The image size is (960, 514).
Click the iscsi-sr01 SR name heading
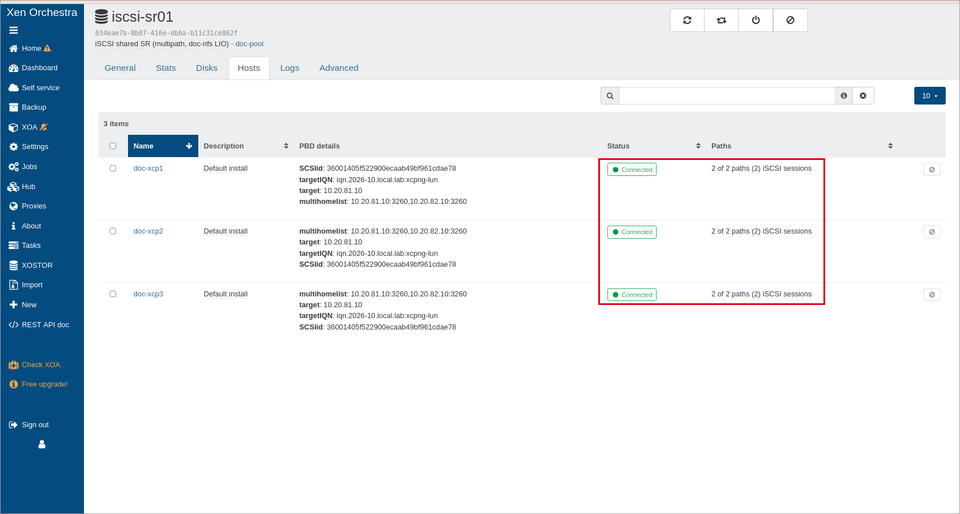coord(142,17)
